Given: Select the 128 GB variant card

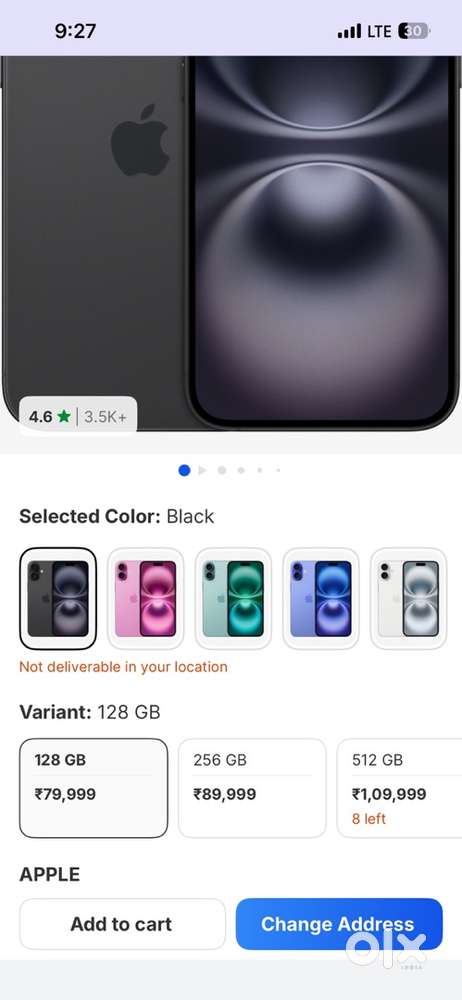Looking at the screenshot, I should [x=94, y=788].
